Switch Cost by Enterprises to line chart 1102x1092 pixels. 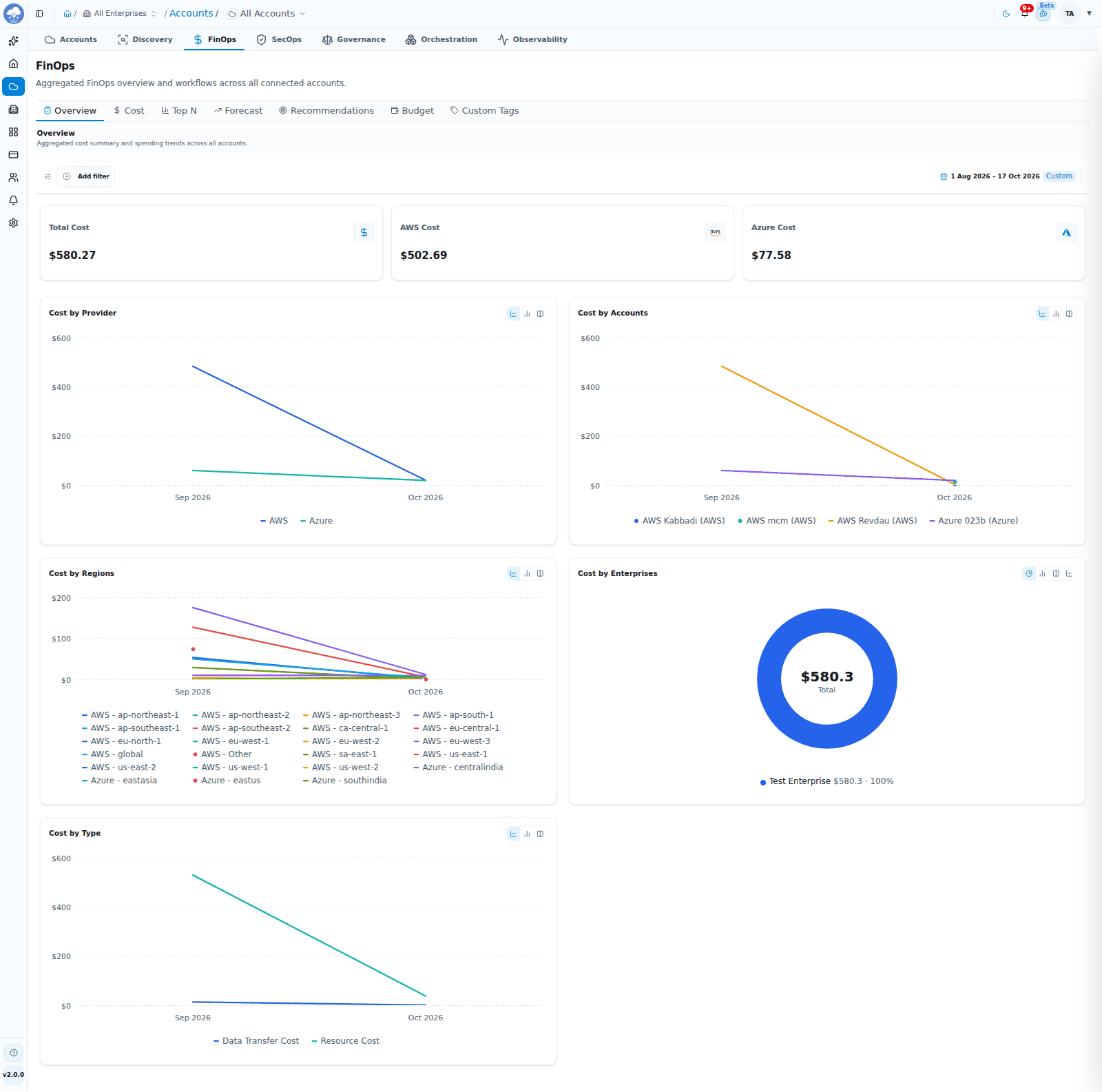click(x=1069, y=573)
